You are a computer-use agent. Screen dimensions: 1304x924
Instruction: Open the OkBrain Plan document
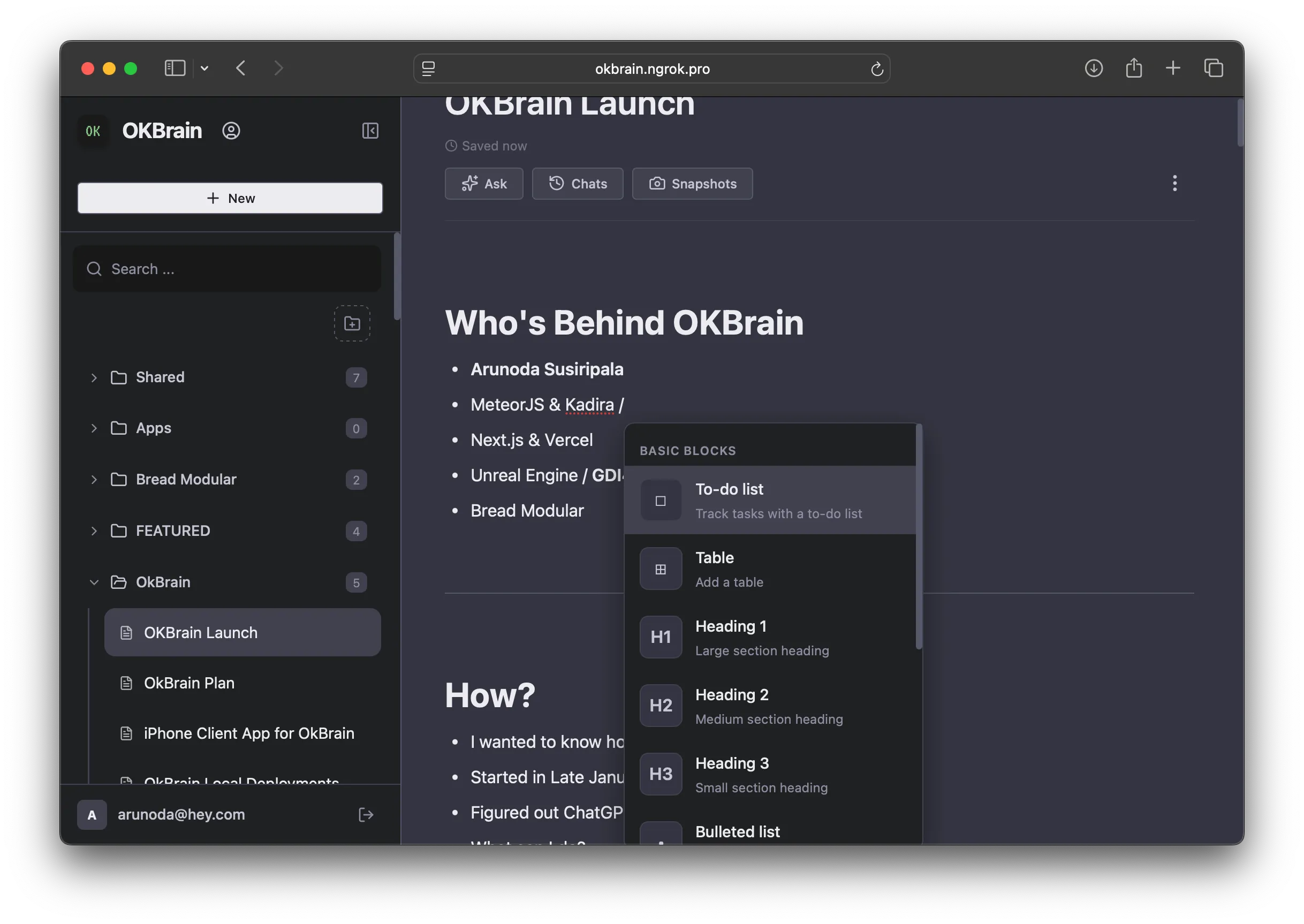tap(189, 683)
